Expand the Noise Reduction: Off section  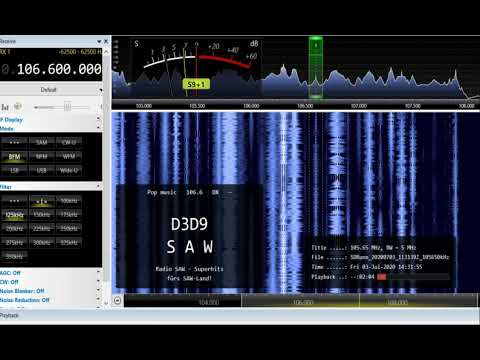[98, 300]
